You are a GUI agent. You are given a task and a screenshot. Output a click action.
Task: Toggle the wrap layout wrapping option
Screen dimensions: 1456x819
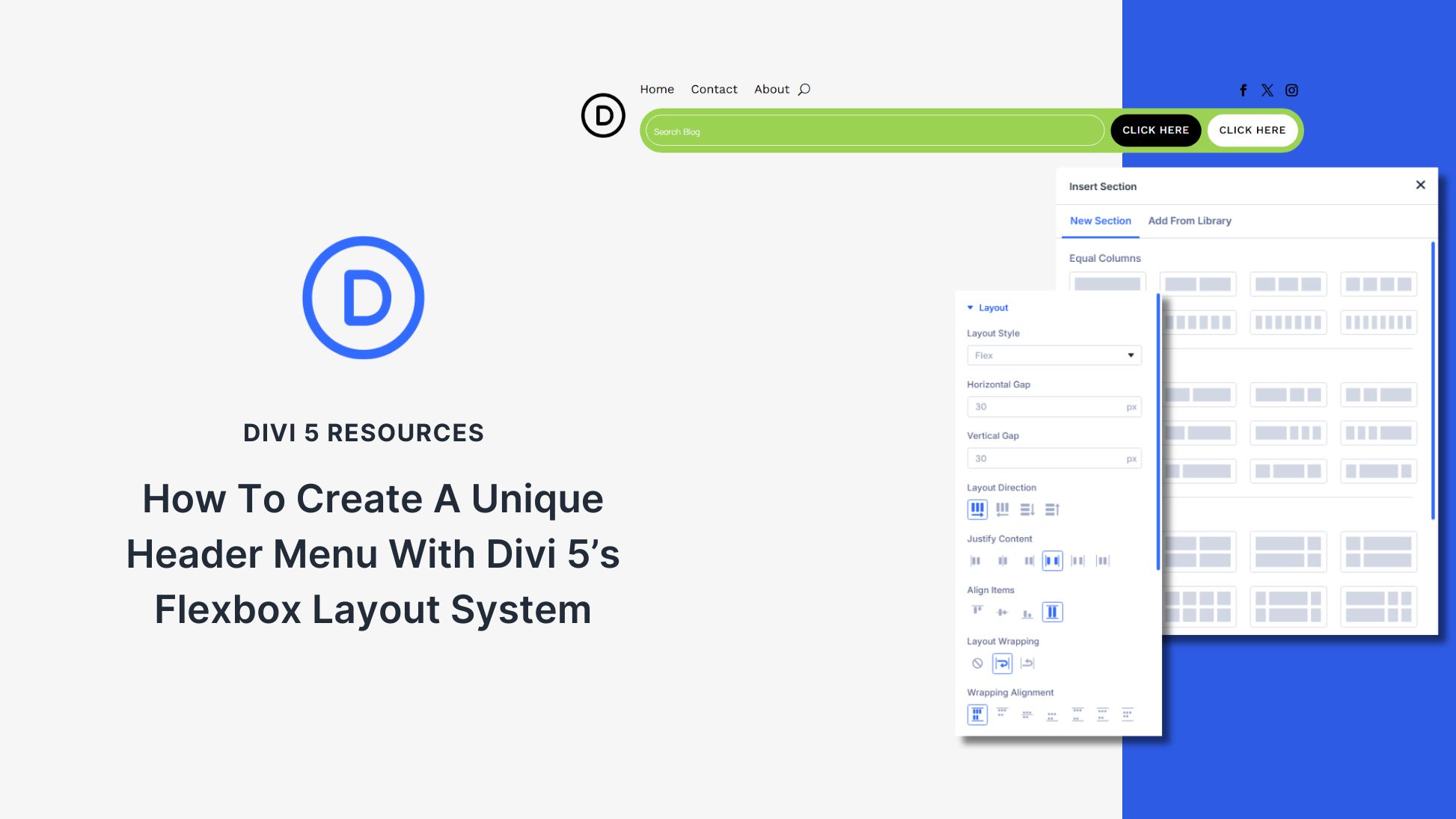tap(1002, 663)
